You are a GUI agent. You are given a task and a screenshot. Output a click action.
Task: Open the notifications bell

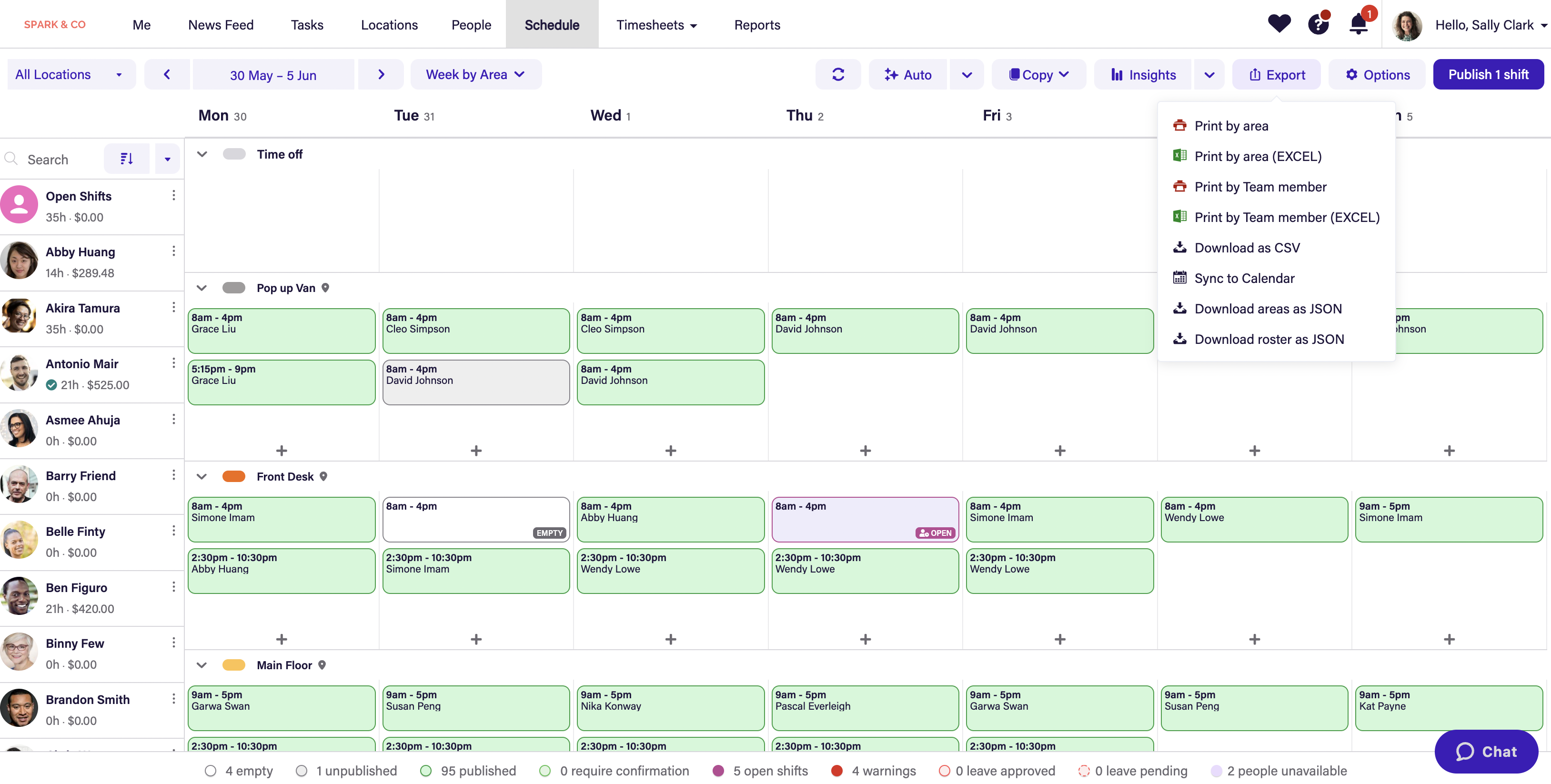[x=1359, y=24]
